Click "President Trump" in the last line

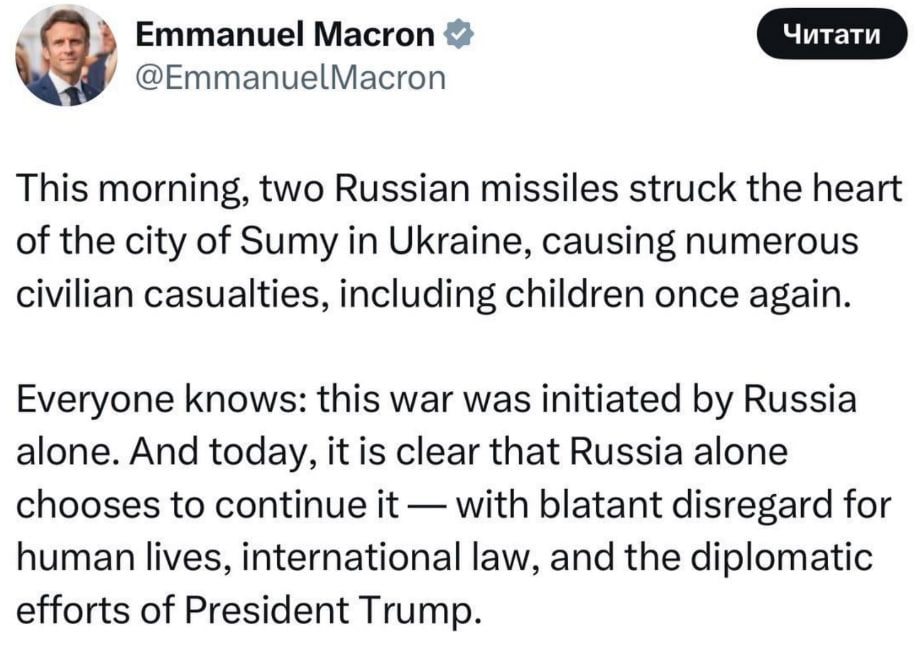(x=329, y=611)
